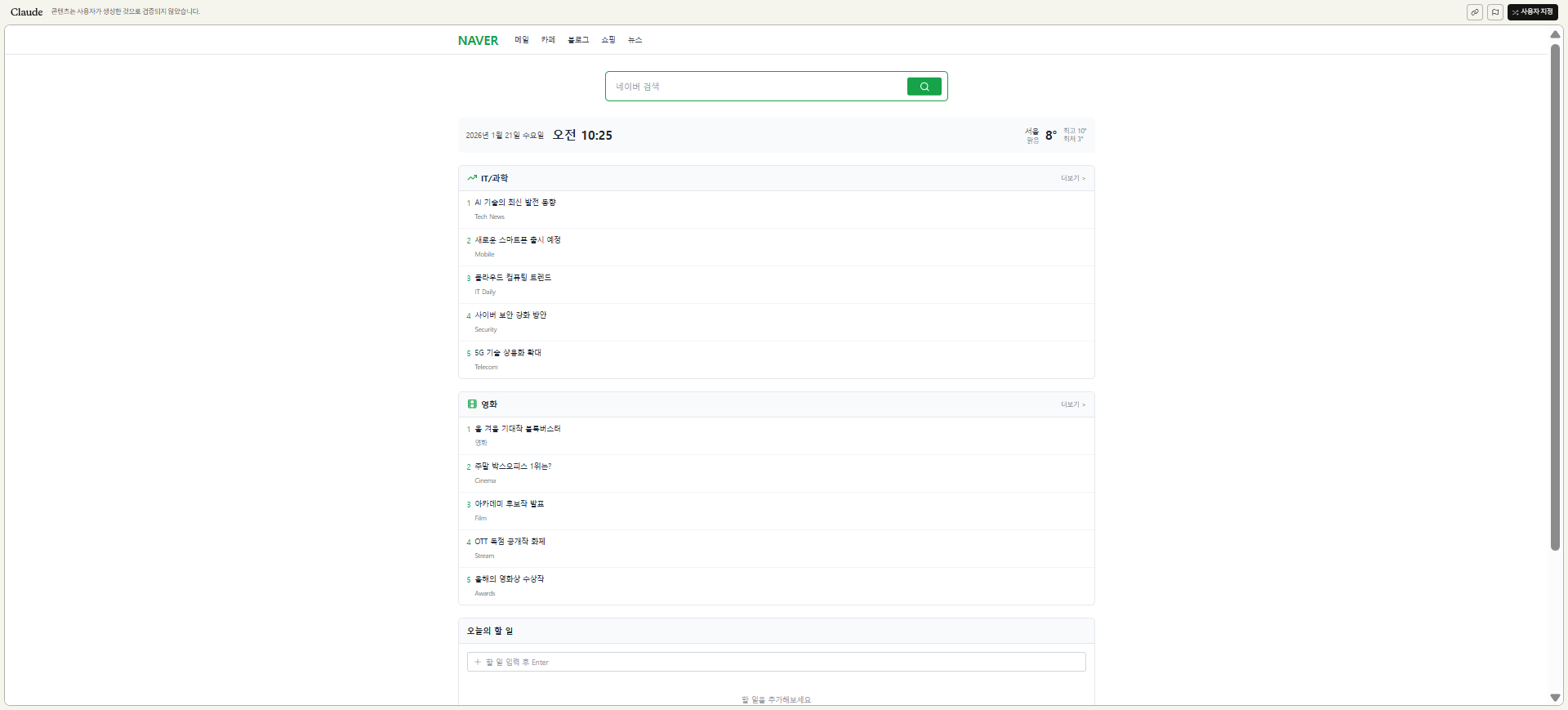The height and width of the screenshot is (710, 1568).
Task: Click the green search magnifier button
Action: click(x=924, y=87)
